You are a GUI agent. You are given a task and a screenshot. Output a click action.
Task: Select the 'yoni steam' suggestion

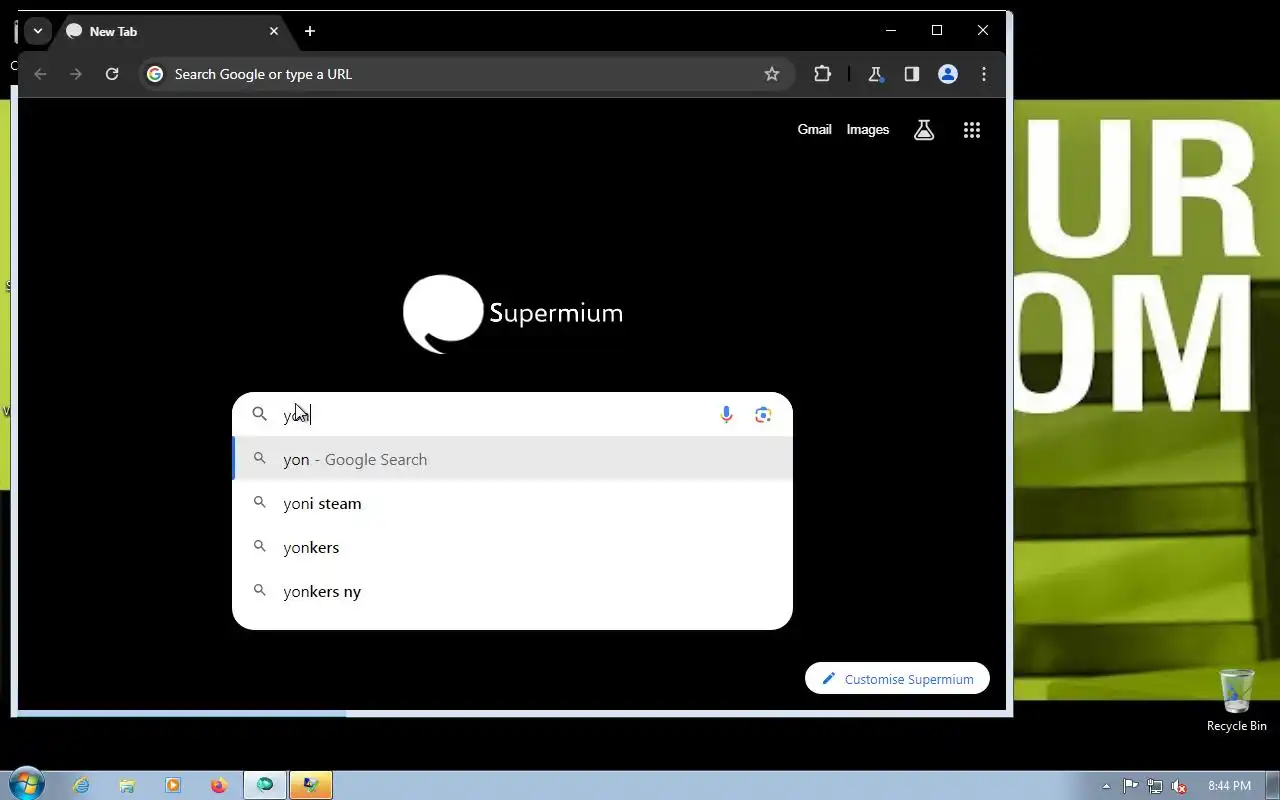click(512, 503)
